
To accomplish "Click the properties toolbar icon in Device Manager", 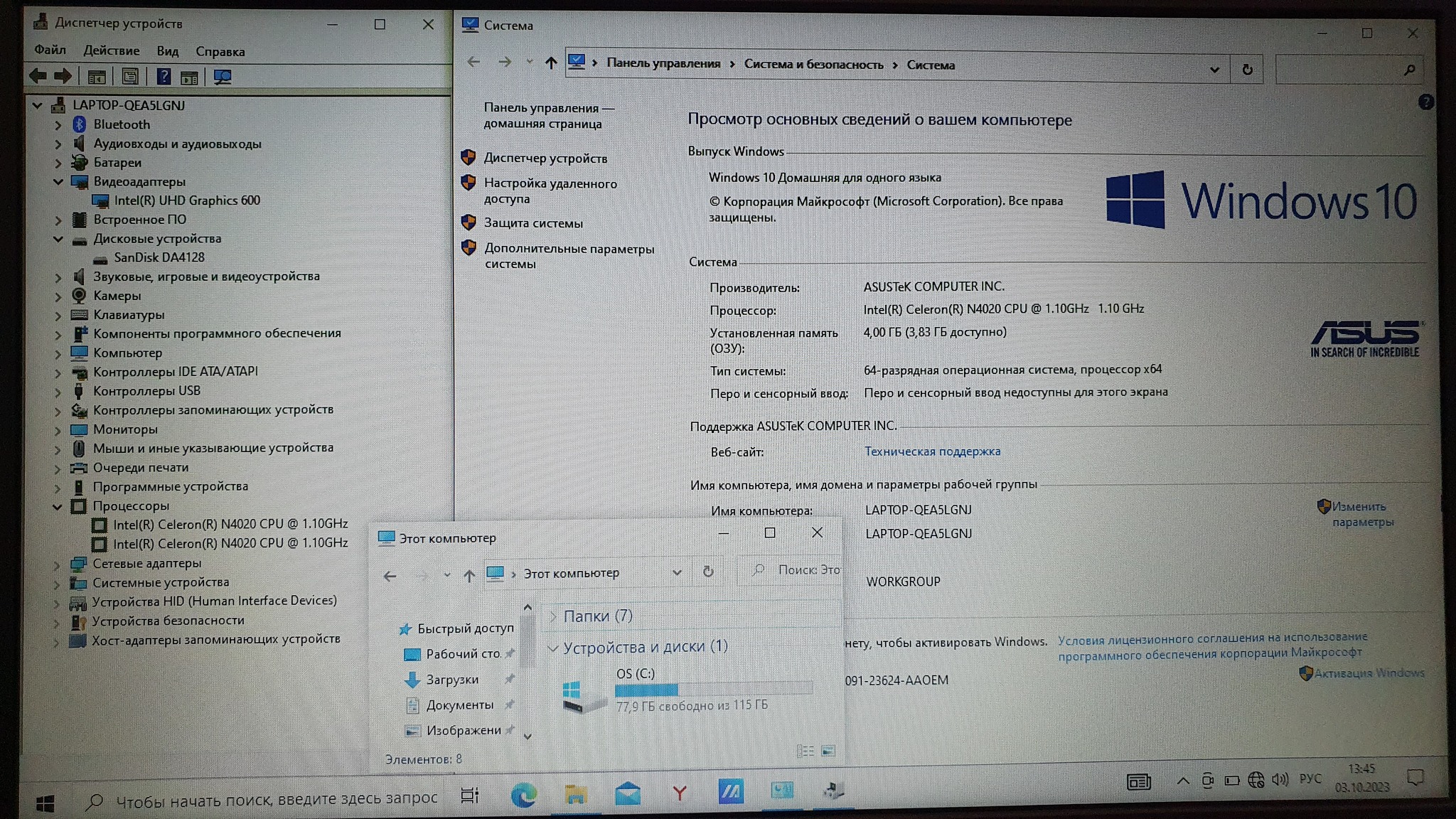I will click(x=130, y=77).
